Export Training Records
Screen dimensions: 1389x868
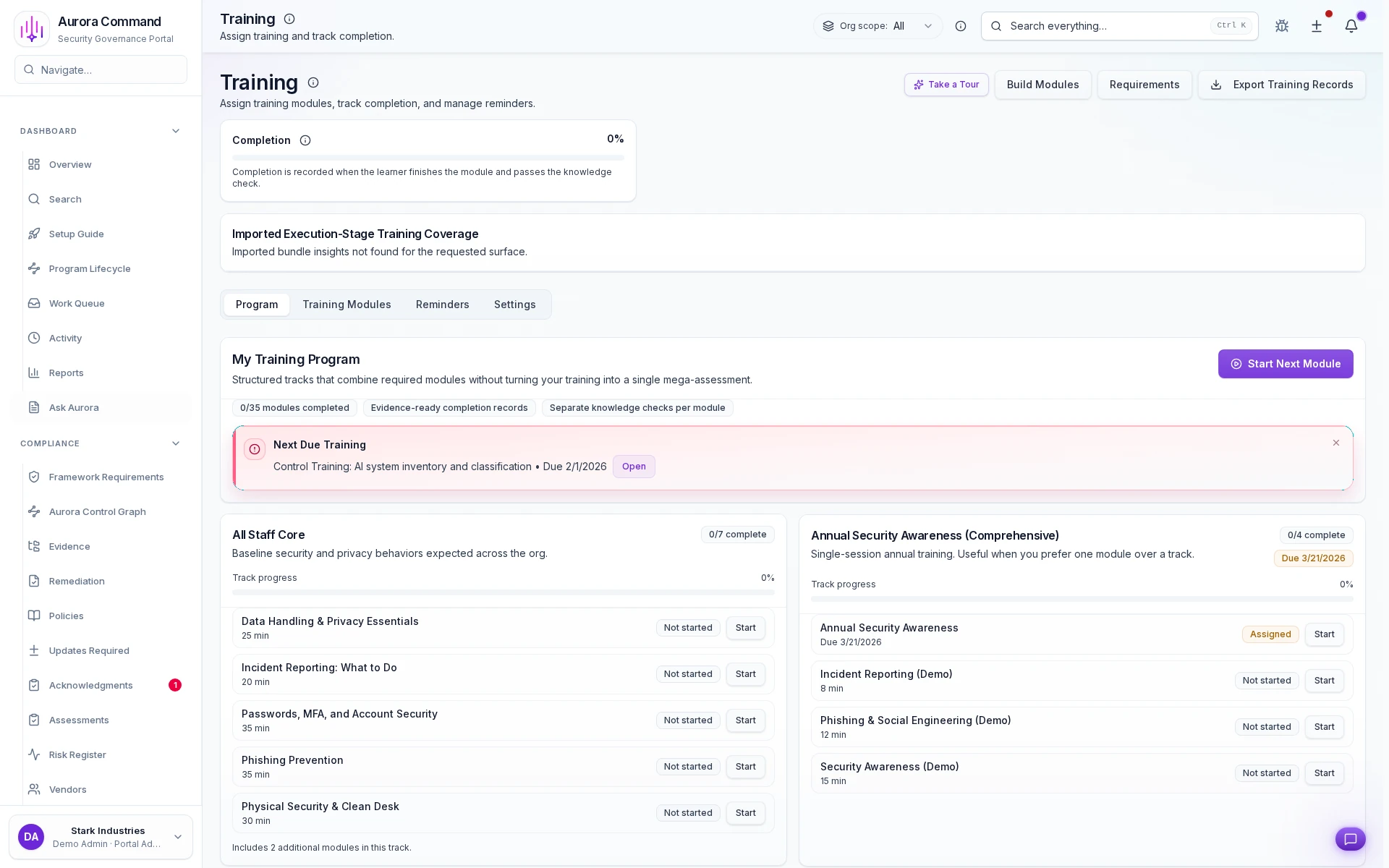(1281, 85)
